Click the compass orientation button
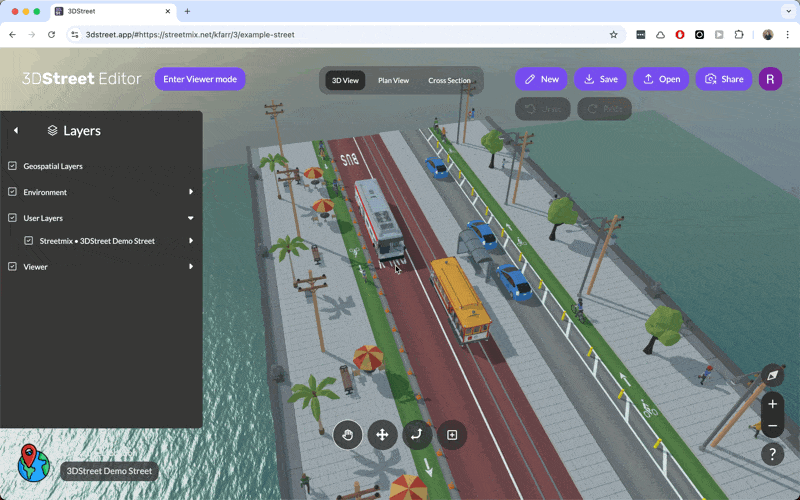800x500 pixels. click(772, 376)
